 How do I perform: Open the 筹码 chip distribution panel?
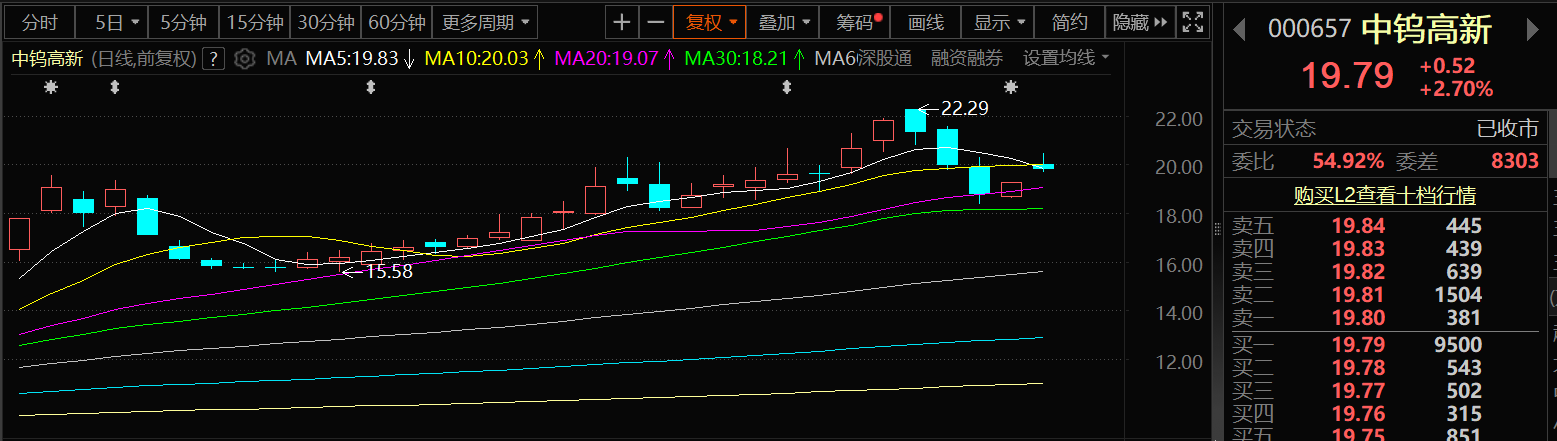coord(857,22)
